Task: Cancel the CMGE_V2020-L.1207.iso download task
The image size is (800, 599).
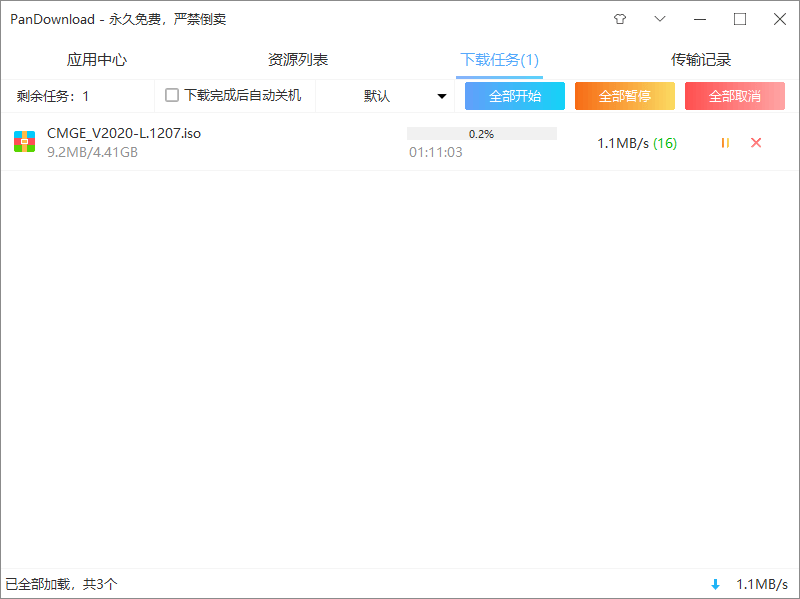Action: [756, 143]
